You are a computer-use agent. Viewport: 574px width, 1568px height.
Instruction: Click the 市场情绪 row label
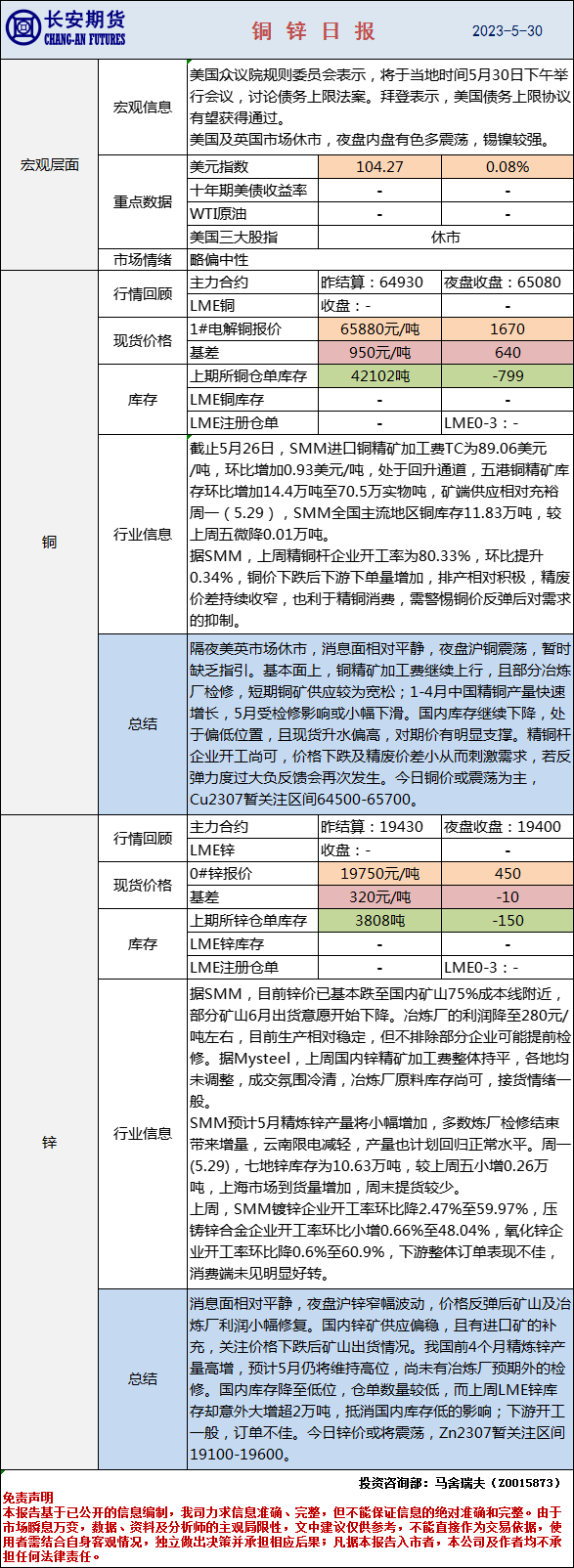point(143,260)
